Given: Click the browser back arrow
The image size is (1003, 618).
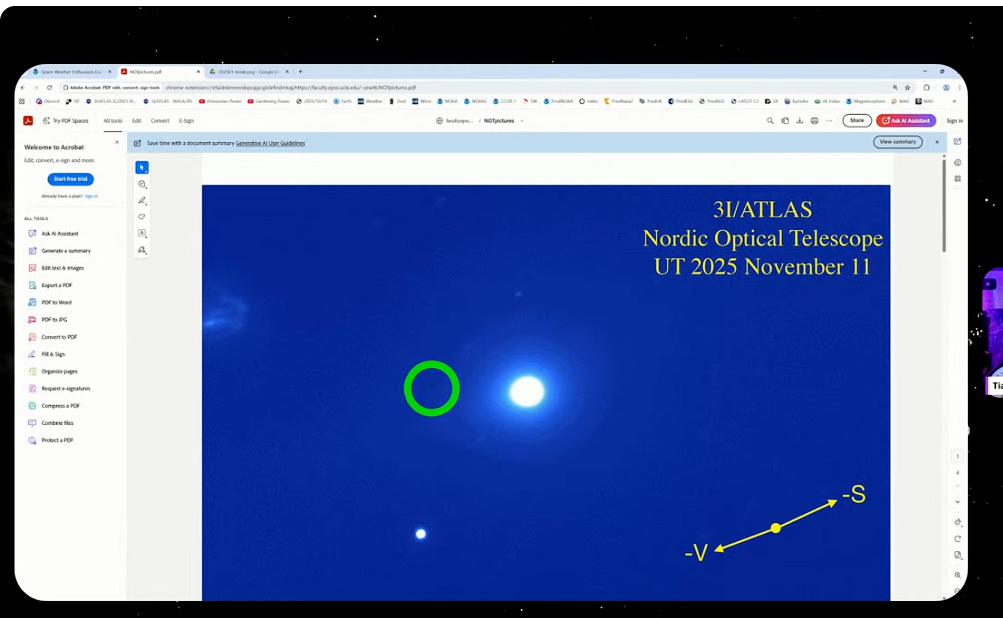Looking at the screenshot, I should tap(22, 88).
